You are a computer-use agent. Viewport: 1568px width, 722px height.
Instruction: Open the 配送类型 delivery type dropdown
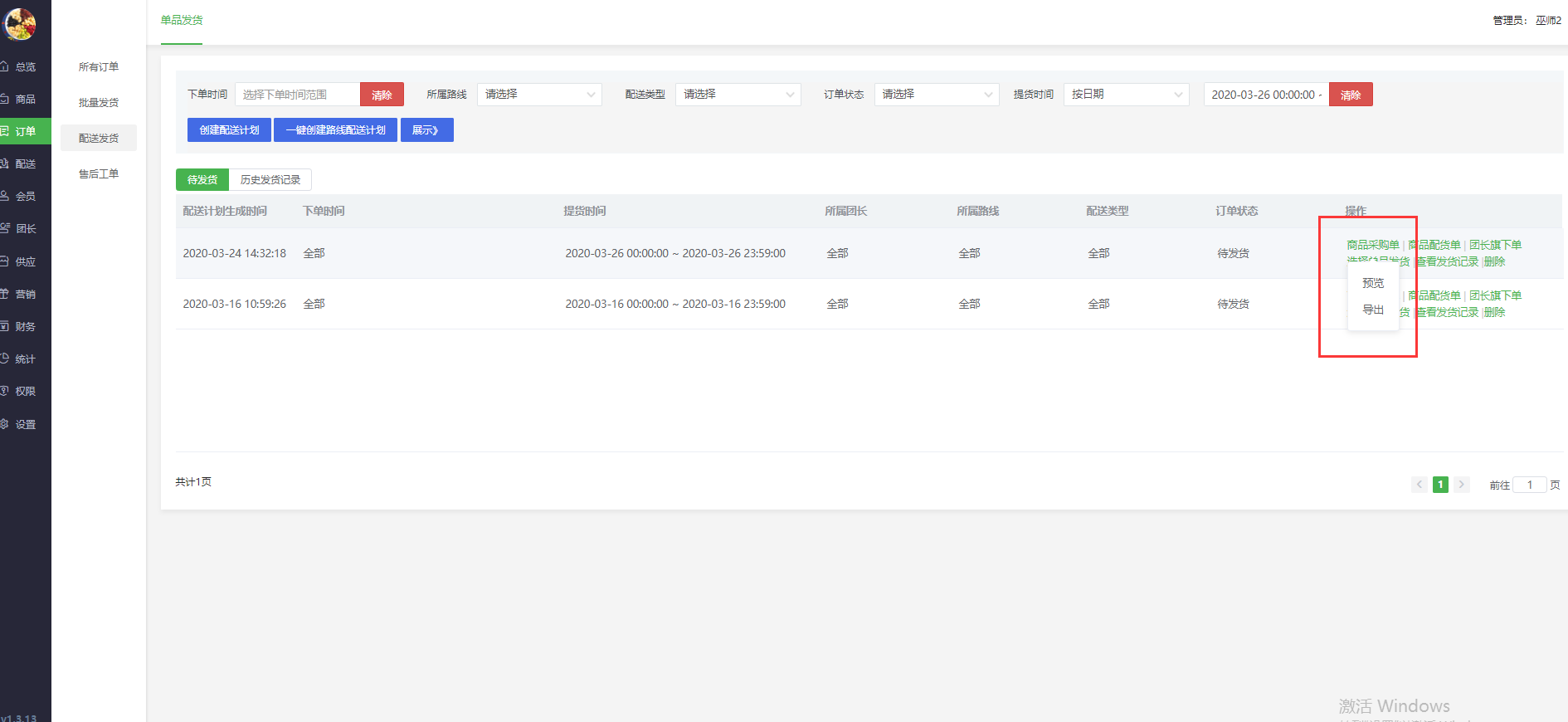738,95
